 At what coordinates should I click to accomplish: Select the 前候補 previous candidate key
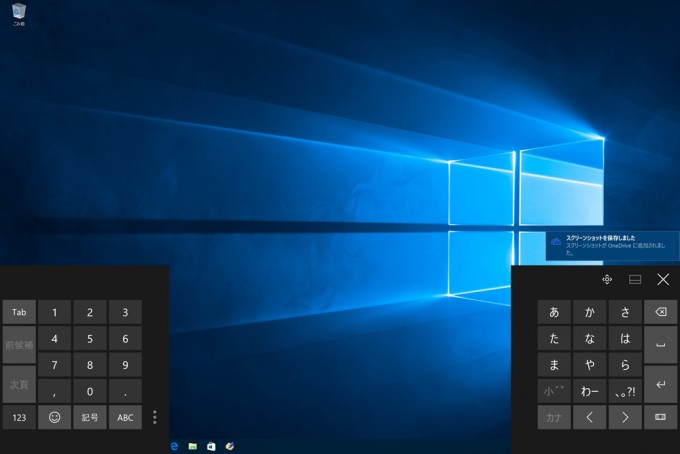coord(19,345)
